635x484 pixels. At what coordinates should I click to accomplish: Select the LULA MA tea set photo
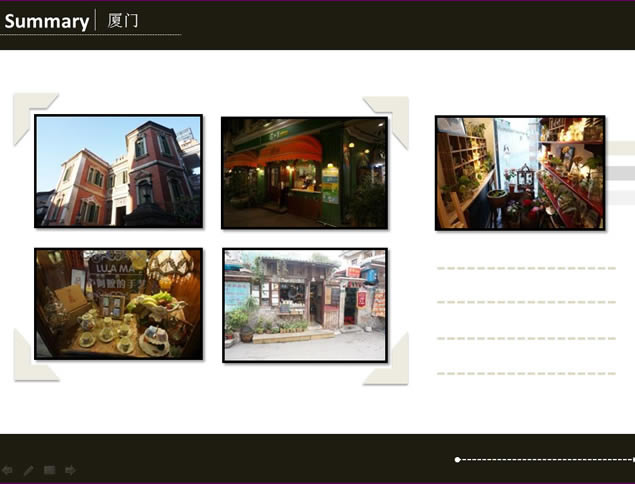click(x=119, y=304)
